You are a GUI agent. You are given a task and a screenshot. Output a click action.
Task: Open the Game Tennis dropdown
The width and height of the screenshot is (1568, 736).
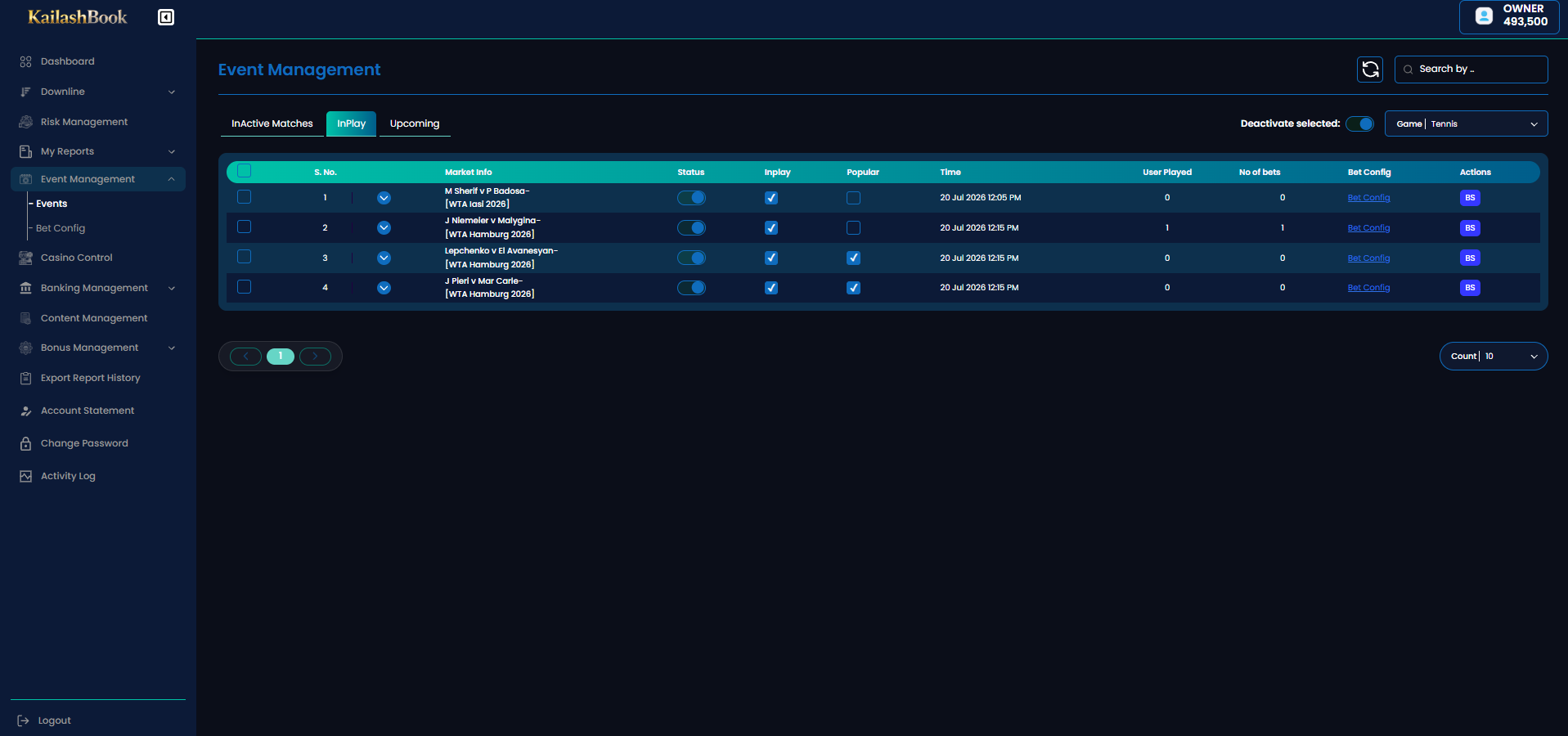pyautogui.click(x=1466, y=123)
